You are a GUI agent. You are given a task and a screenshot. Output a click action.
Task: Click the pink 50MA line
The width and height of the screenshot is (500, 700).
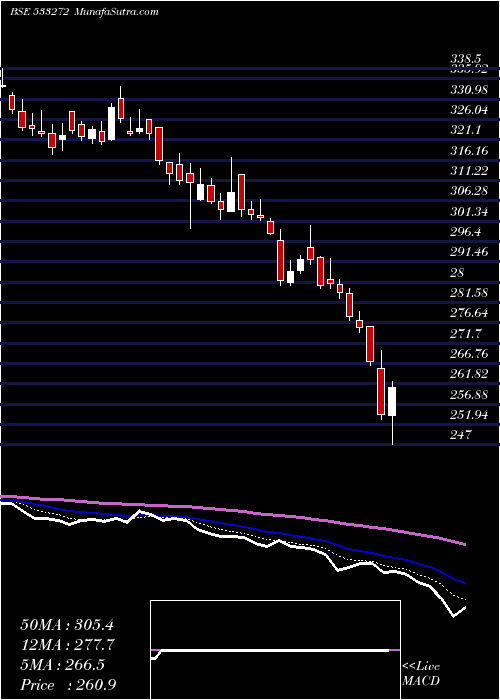coord(232,510)
